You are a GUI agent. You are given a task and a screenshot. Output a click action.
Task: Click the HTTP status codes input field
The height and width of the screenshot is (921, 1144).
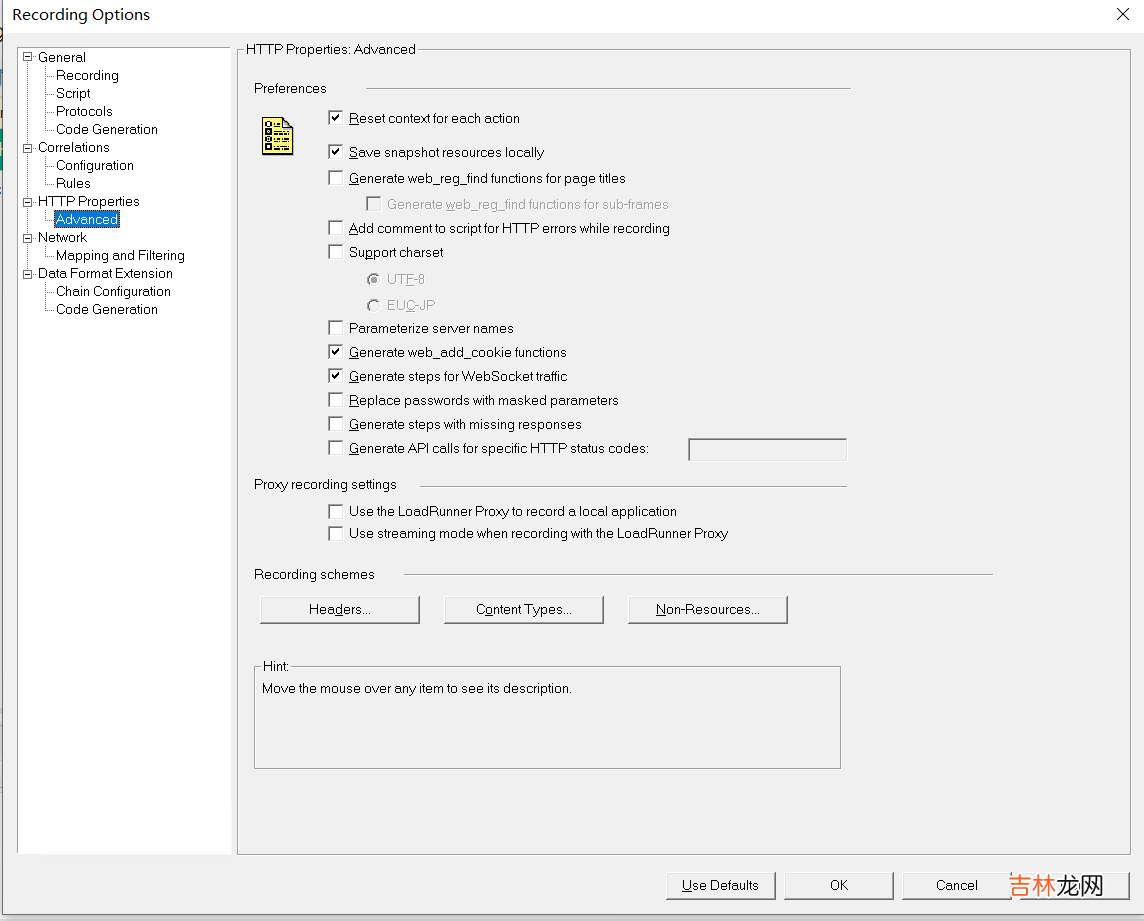767,449
